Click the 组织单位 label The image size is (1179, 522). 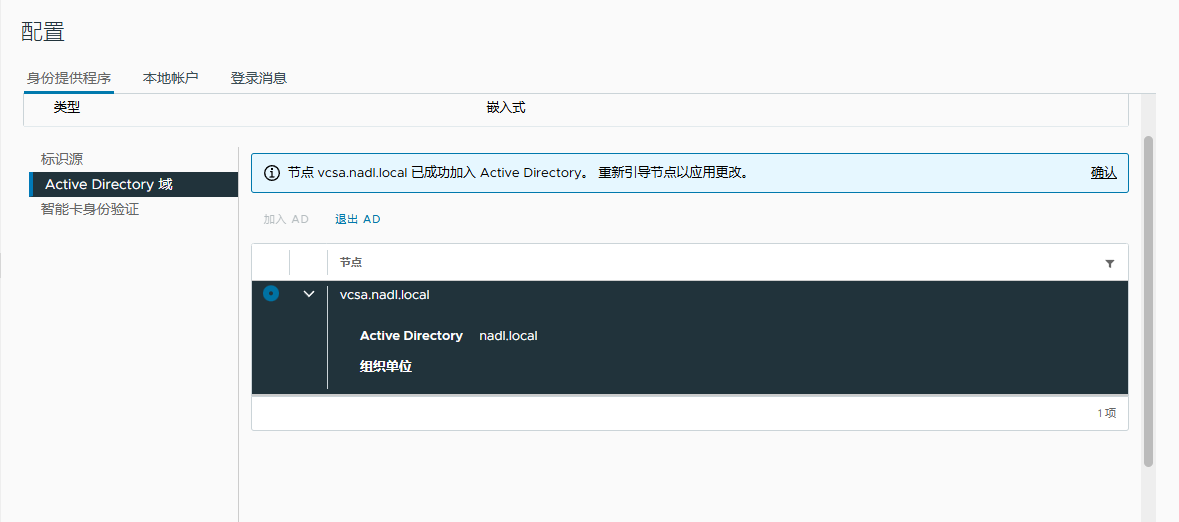click(386, 367)
